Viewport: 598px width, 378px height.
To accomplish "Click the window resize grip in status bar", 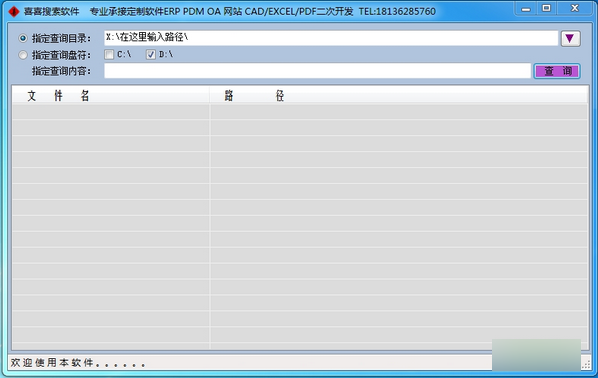I will point(586,365).
